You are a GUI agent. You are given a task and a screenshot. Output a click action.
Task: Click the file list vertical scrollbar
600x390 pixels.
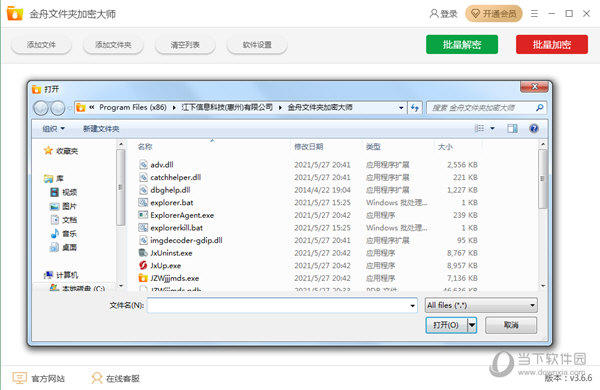click(543, 179)
